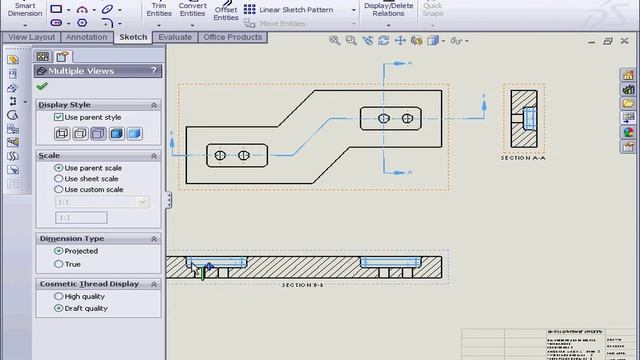Open the File Explorer folder task pane
The image size is (640, 360).
[x=628, y=104]
